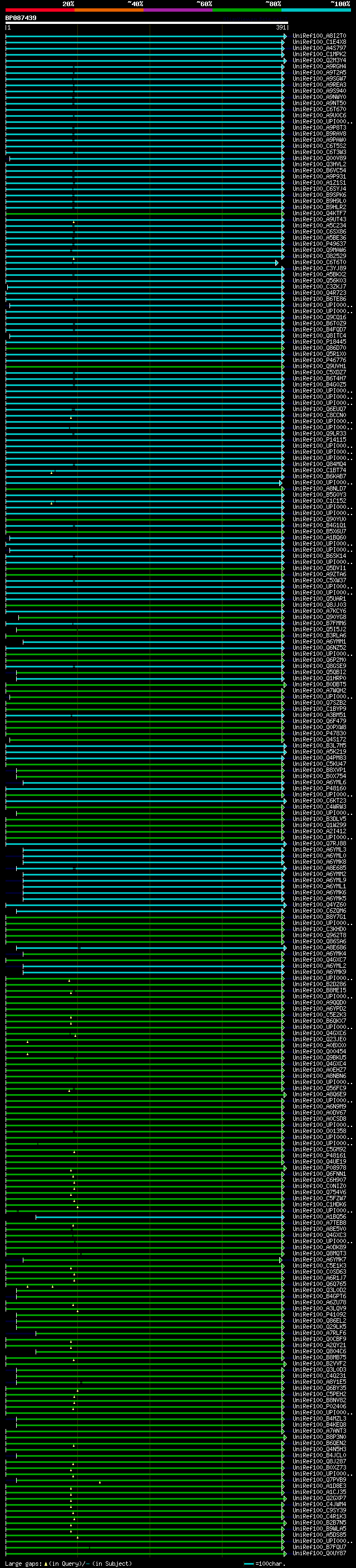Viewport: 356px width, 1568px height.
Task: Select label UniRef100_P49637
Action: pos(319,244)
